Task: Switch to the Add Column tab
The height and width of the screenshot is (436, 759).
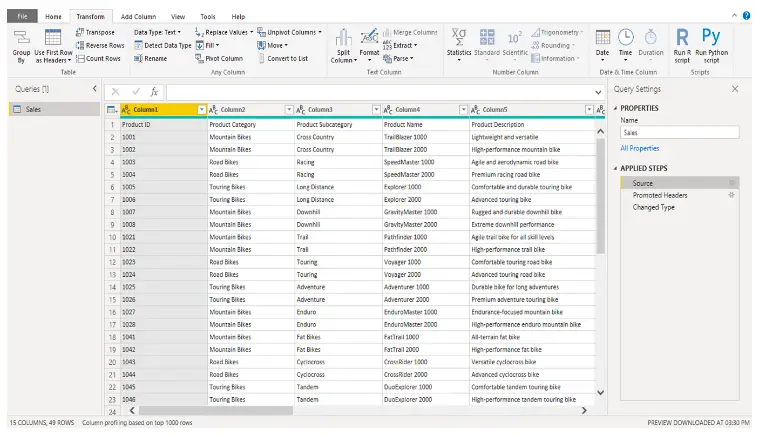Action: [x=138, y=17]
